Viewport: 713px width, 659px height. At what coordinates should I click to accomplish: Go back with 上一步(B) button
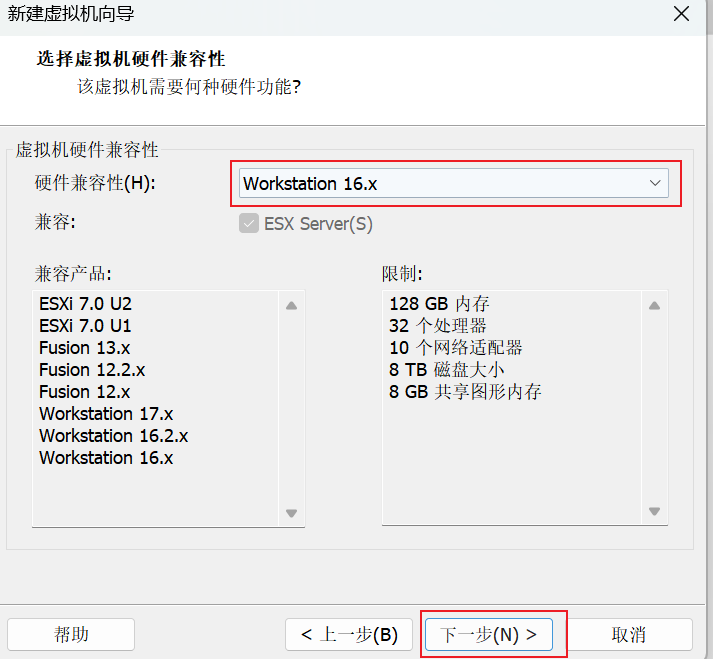point(349,634)
